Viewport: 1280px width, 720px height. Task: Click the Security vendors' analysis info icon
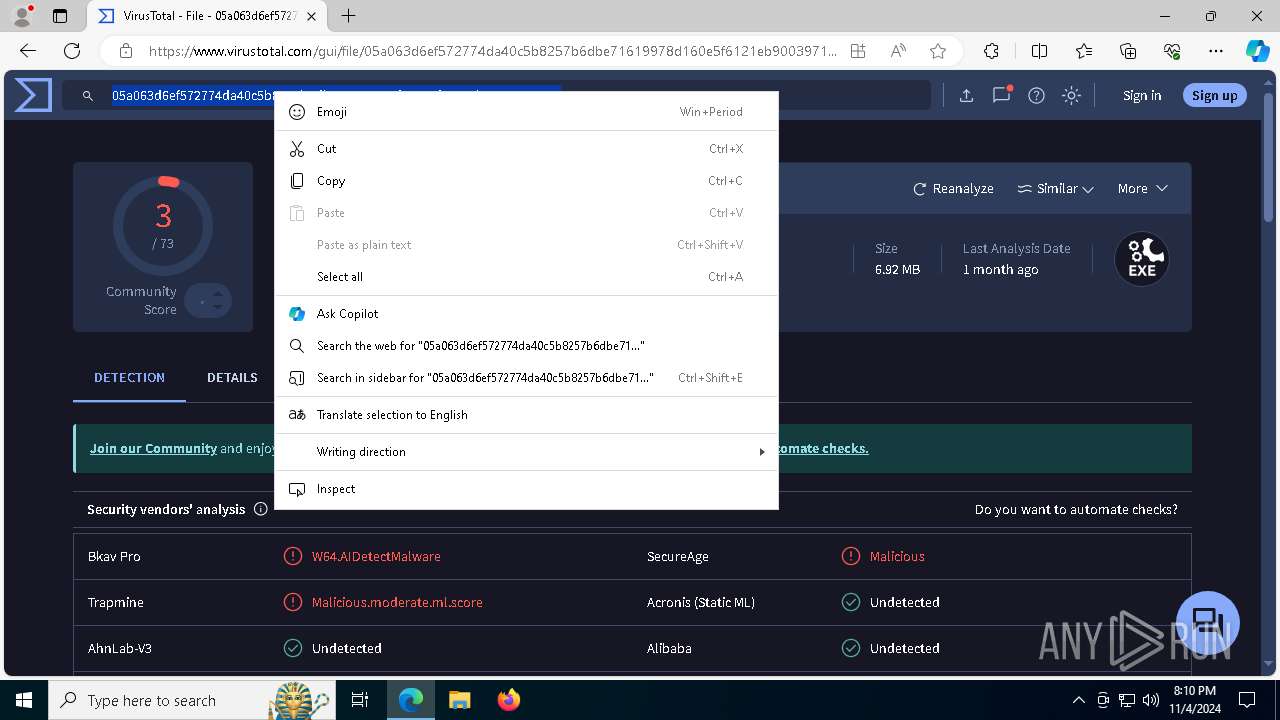pos(261,509)
